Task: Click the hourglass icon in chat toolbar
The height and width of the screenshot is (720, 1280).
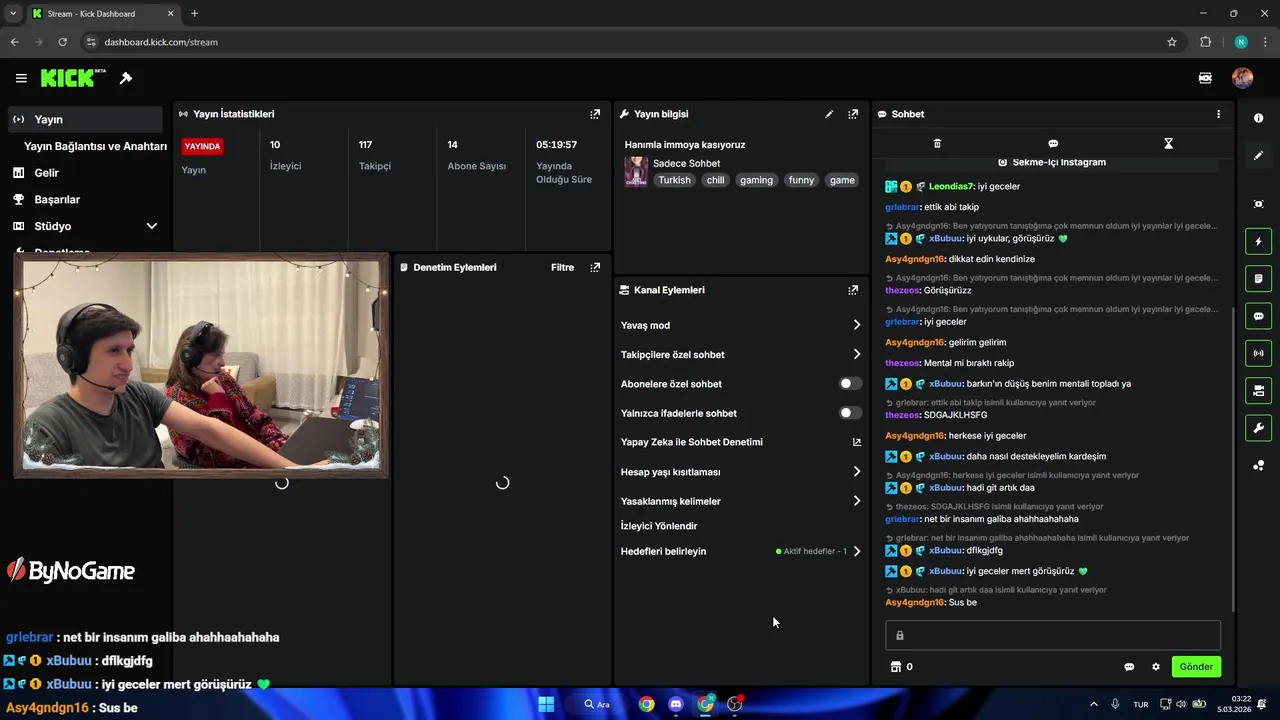Action: point(1168,143)
